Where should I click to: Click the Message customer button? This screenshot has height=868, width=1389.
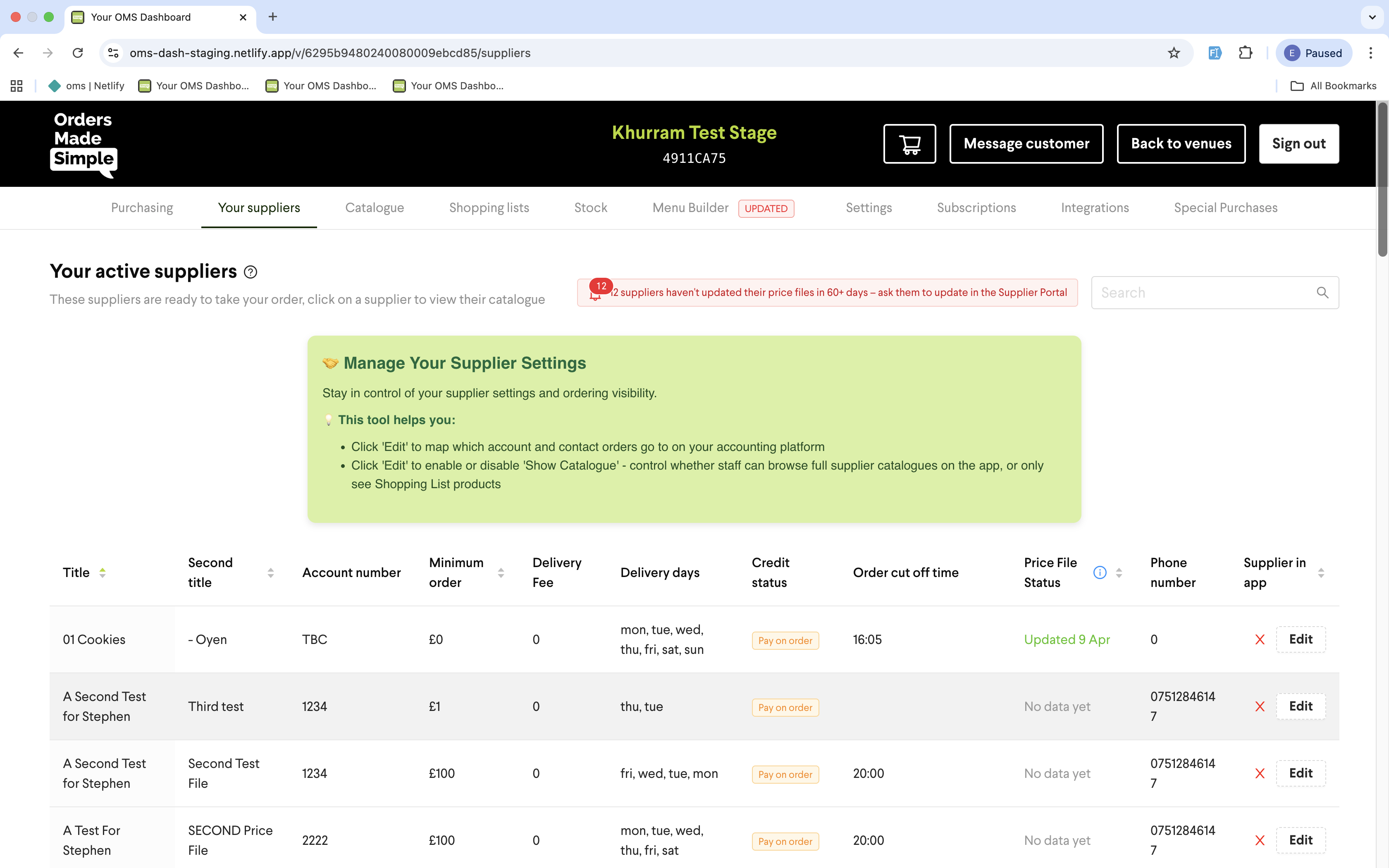click(1026, 143)
